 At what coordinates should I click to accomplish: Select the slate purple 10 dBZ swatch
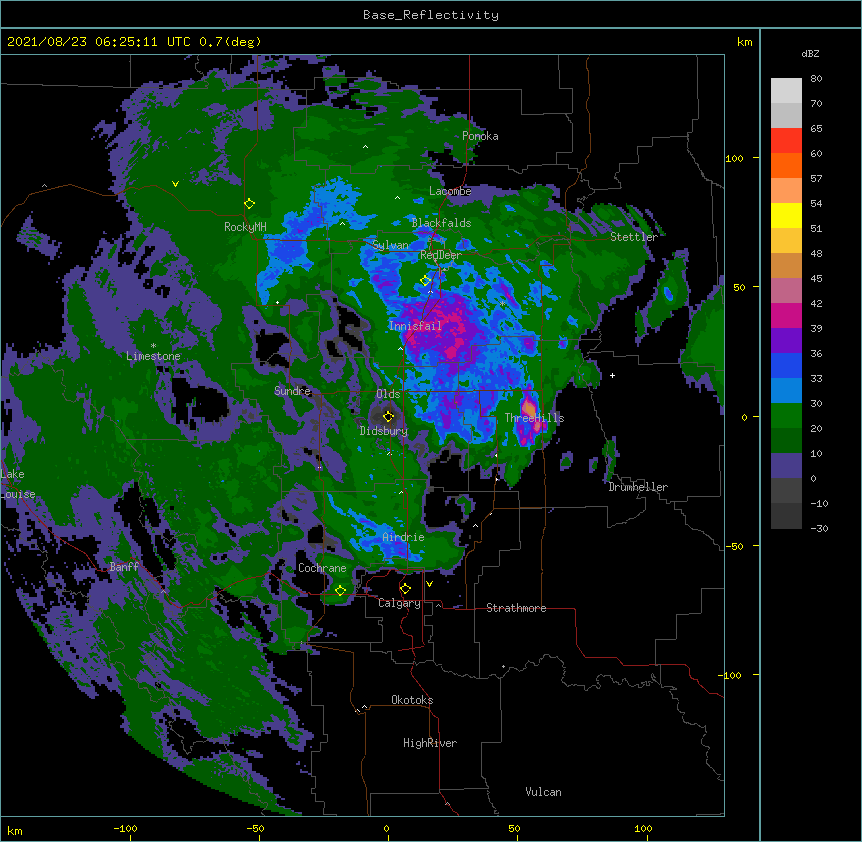tap(786, 466)
